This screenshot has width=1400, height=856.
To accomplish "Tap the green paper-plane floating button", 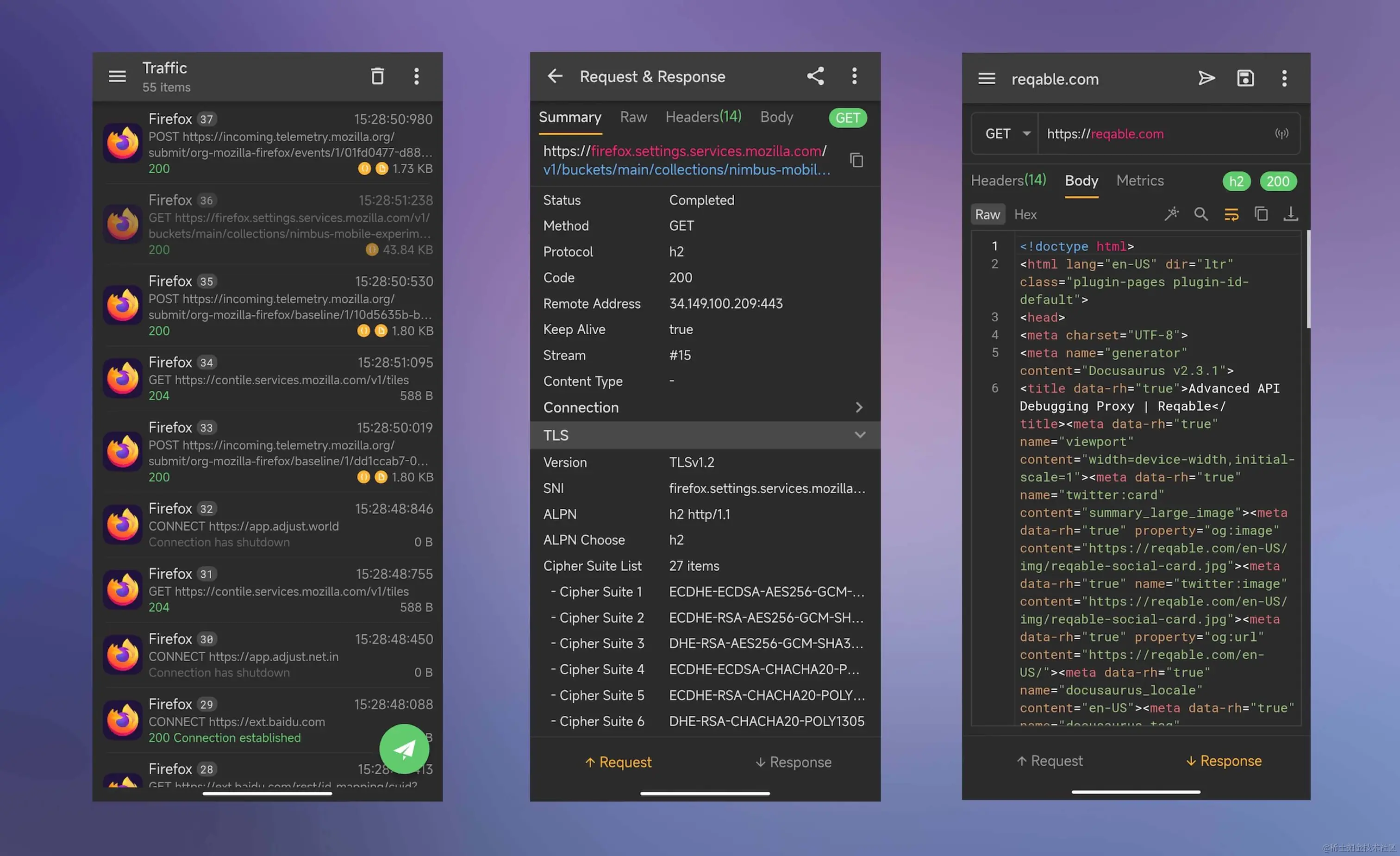I will click(x=404, y=749).
